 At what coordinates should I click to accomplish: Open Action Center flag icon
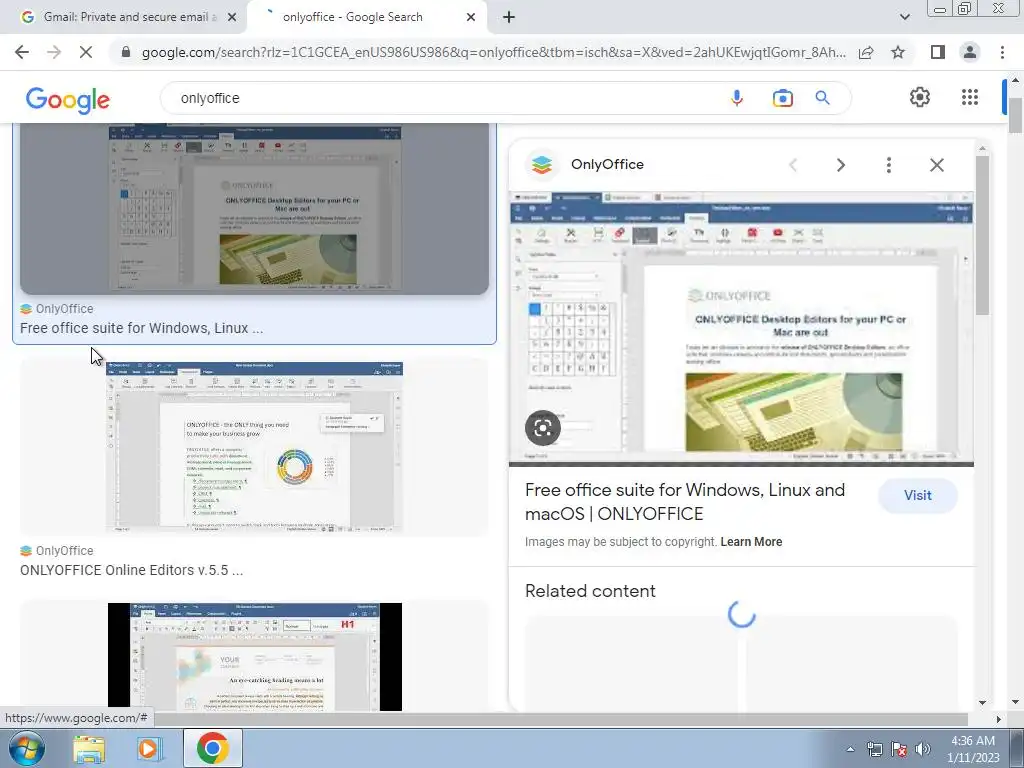point(899,749)
